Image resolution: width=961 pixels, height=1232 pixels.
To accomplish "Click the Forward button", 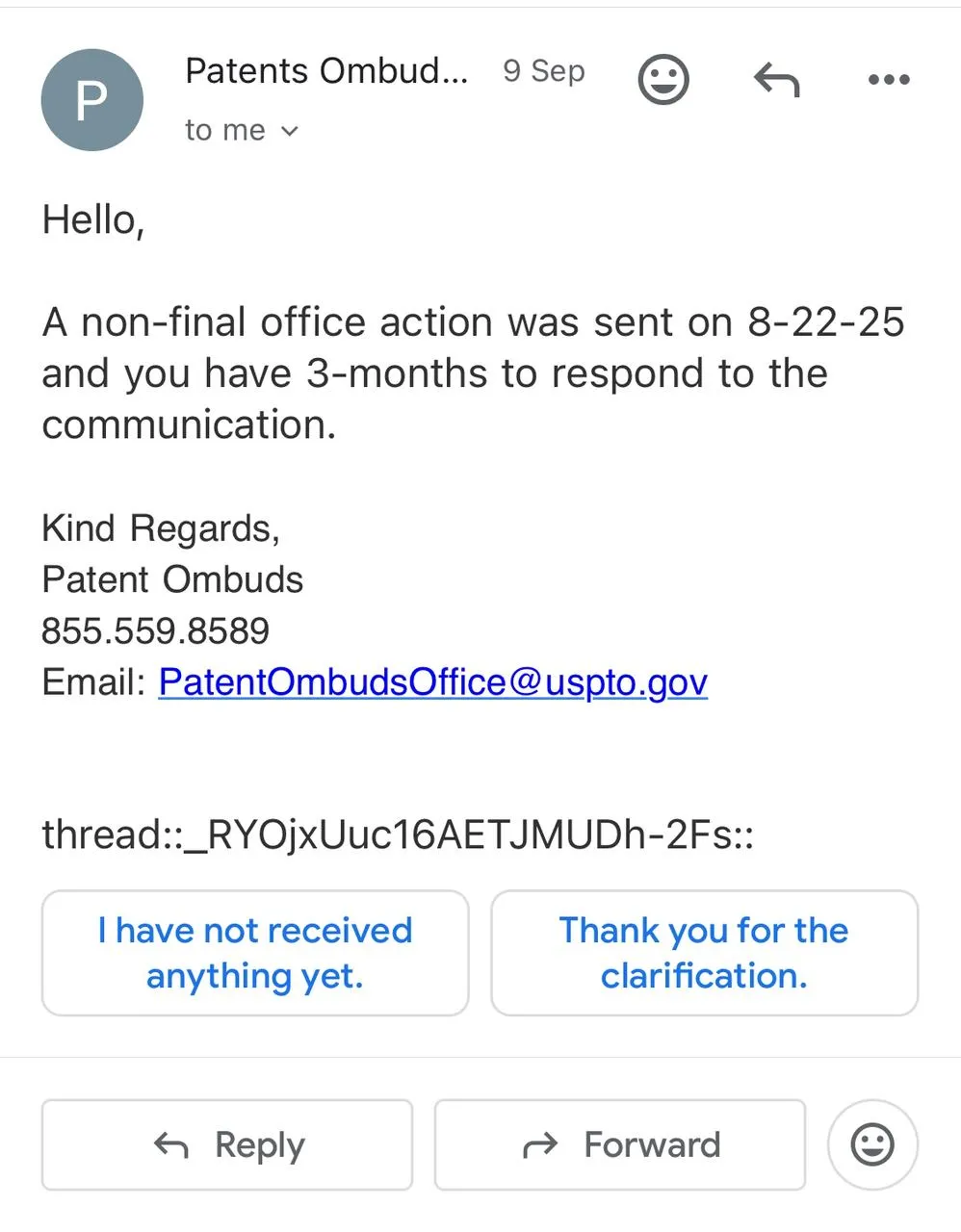I will 619,1144.
